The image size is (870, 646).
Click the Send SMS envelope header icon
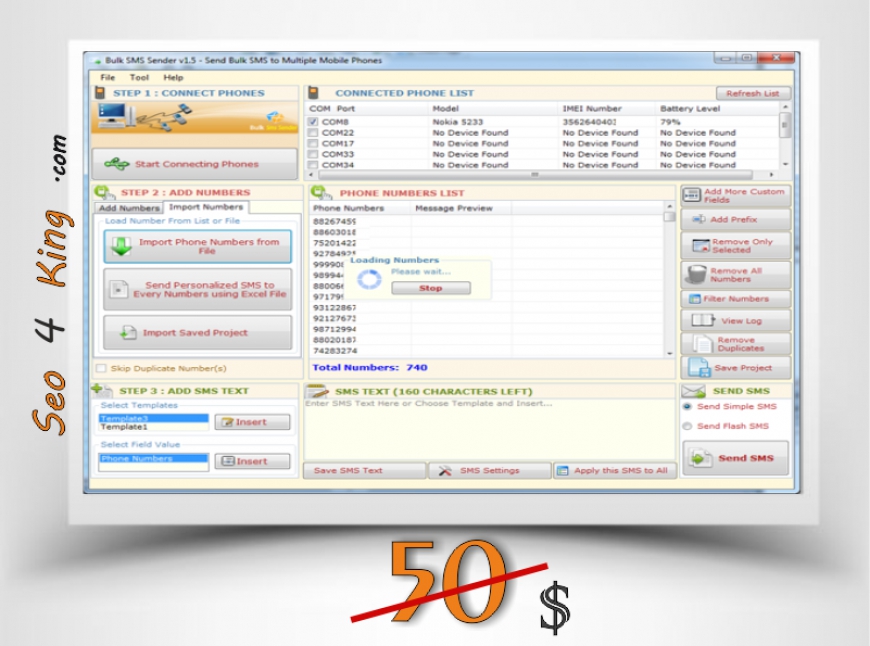click(x=693, y=391)
